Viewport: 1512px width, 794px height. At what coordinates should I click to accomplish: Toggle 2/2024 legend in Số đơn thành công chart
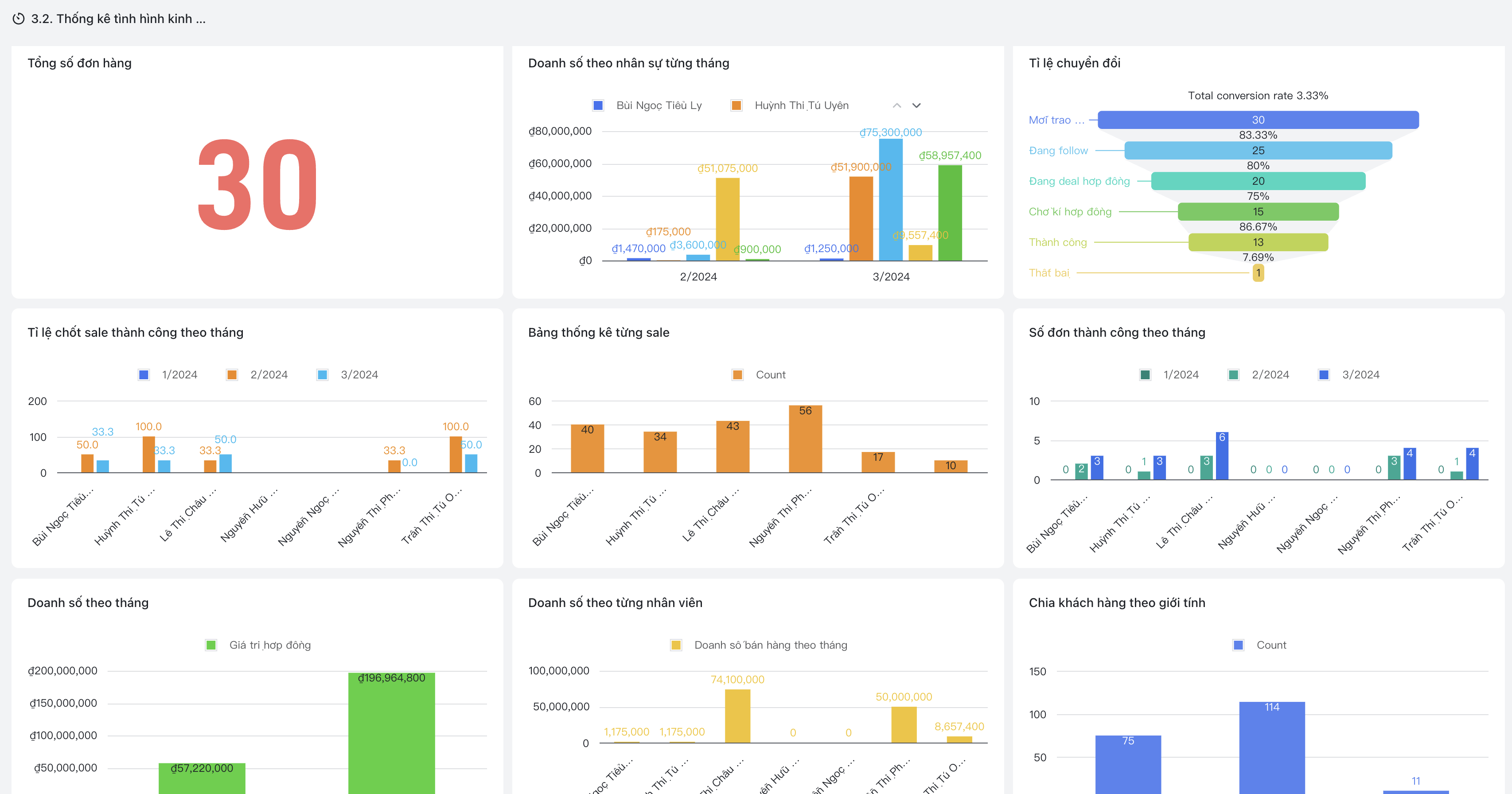[1259, 374]
